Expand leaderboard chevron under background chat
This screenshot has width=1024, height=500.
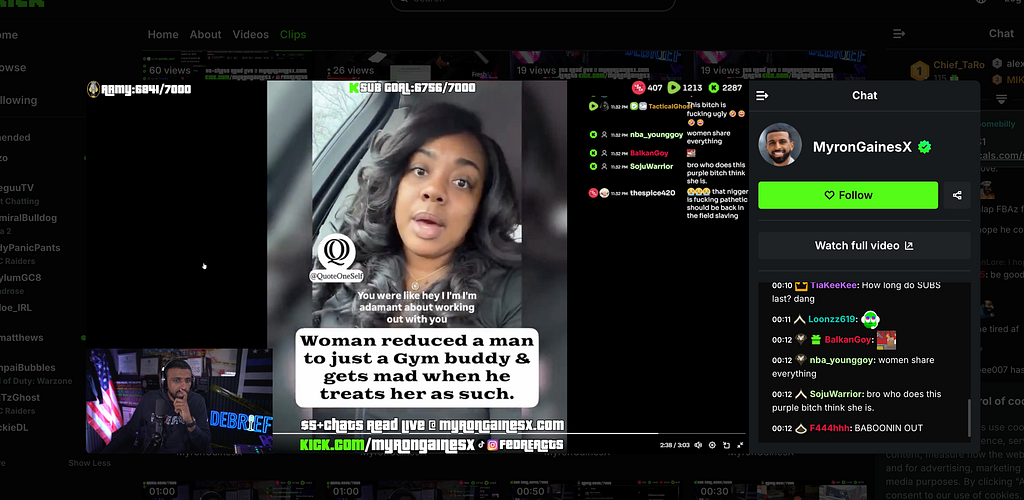click(1001, 99)
